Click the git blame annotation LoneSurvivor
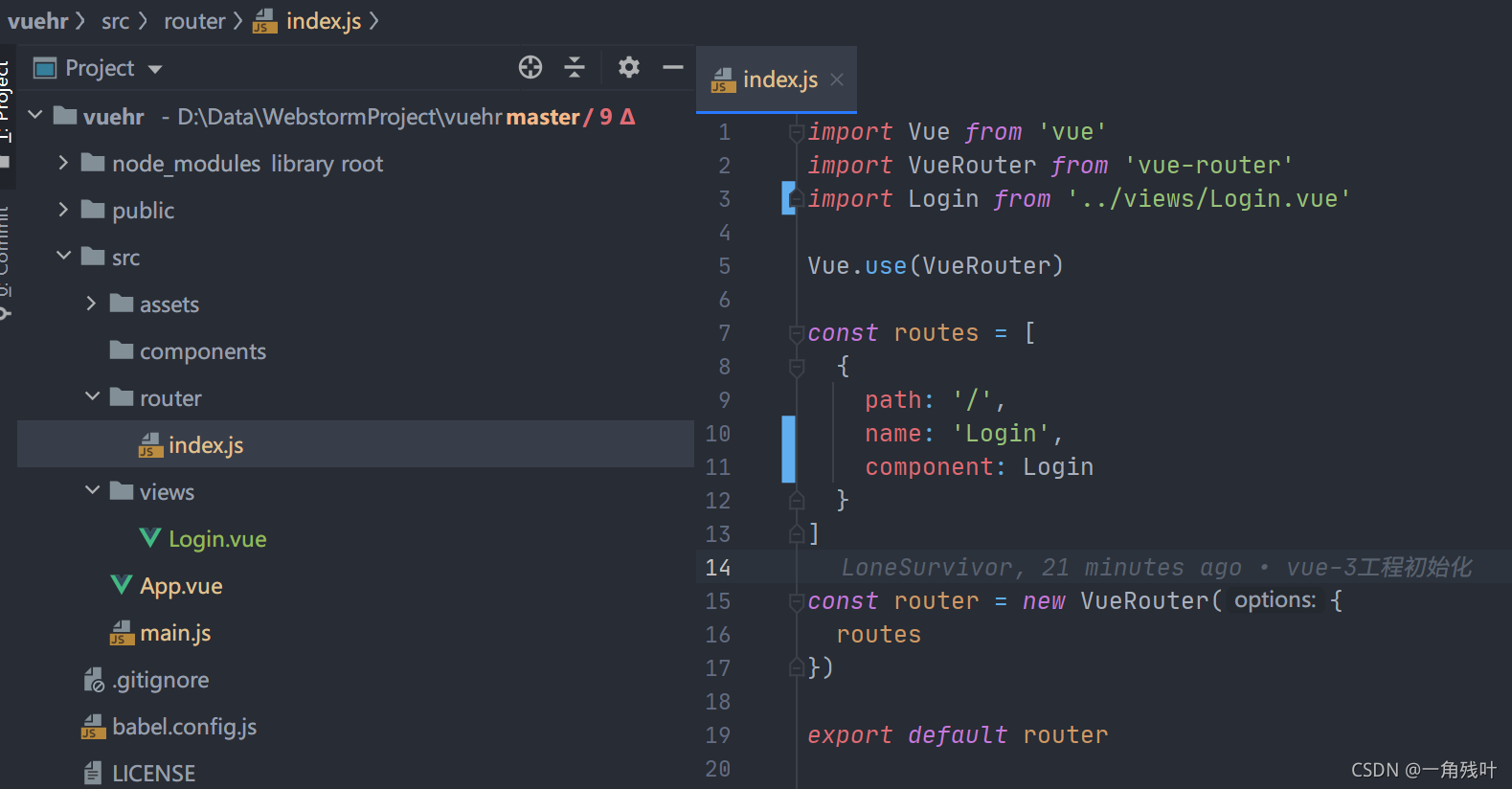The height and width of the screenshot is (789, 1512). click(1156, 568)
